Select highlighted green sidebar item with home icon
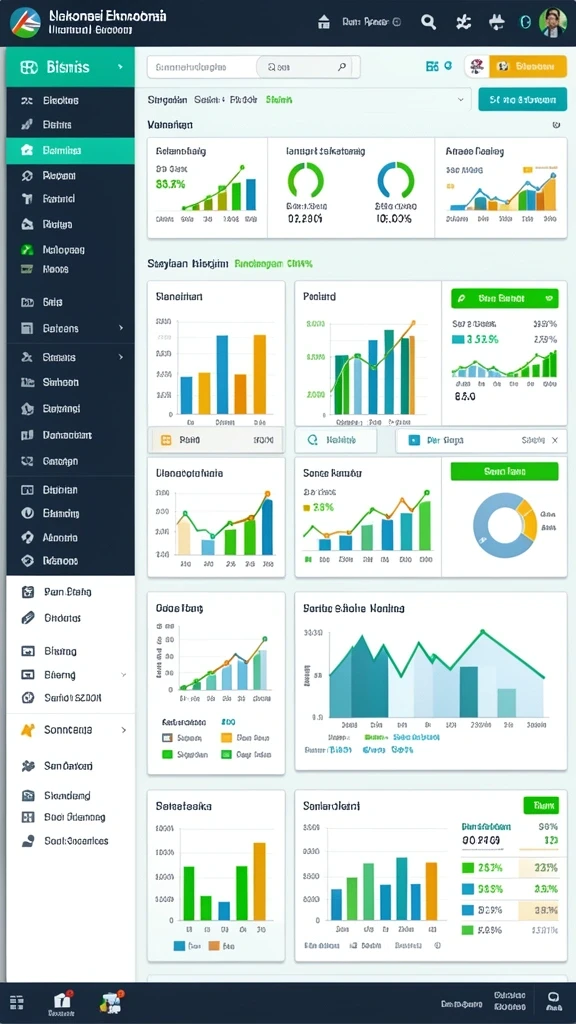This screenshot has width=576, height=1024. (x=71, y=150)
